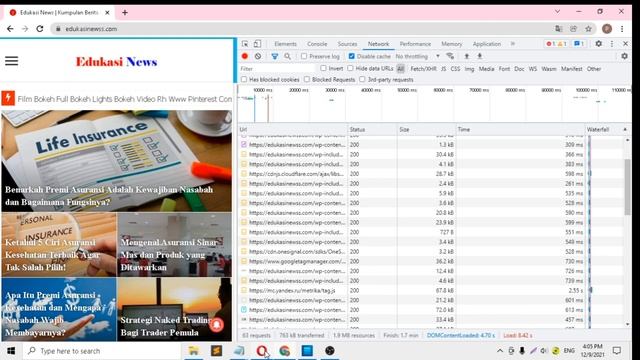Sort by the Waterfall column arrow
The image size is (640, 360).
(x=624, y=129)
